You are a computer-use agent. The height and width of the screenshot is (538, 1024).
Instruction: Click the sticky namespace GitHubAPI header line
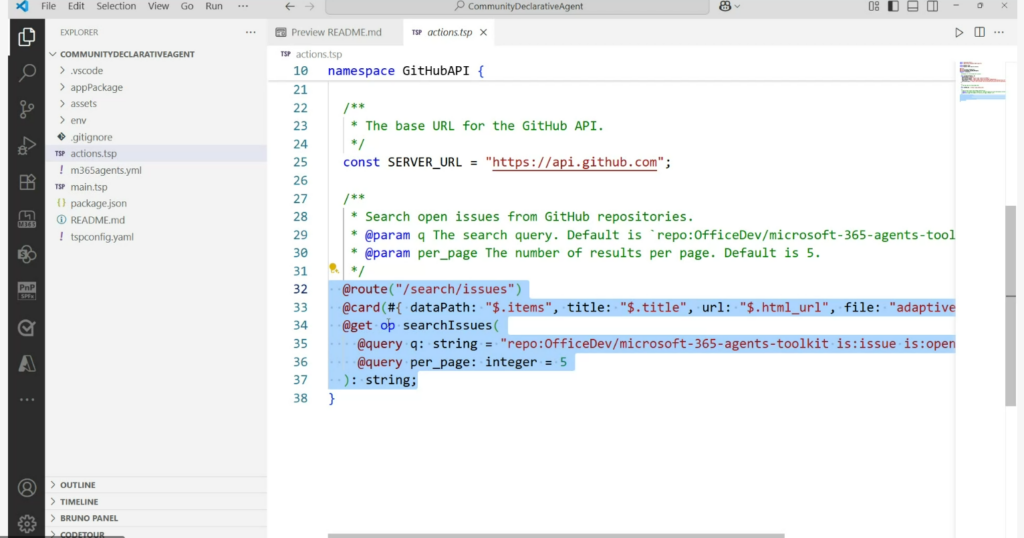(613, 71)
